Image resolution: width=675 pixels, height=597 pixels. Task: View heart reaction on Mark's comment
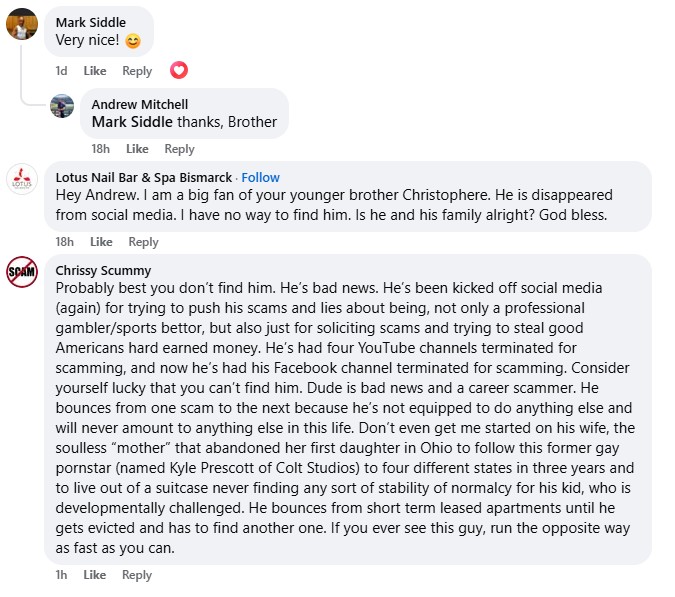[x=179, y=70]
